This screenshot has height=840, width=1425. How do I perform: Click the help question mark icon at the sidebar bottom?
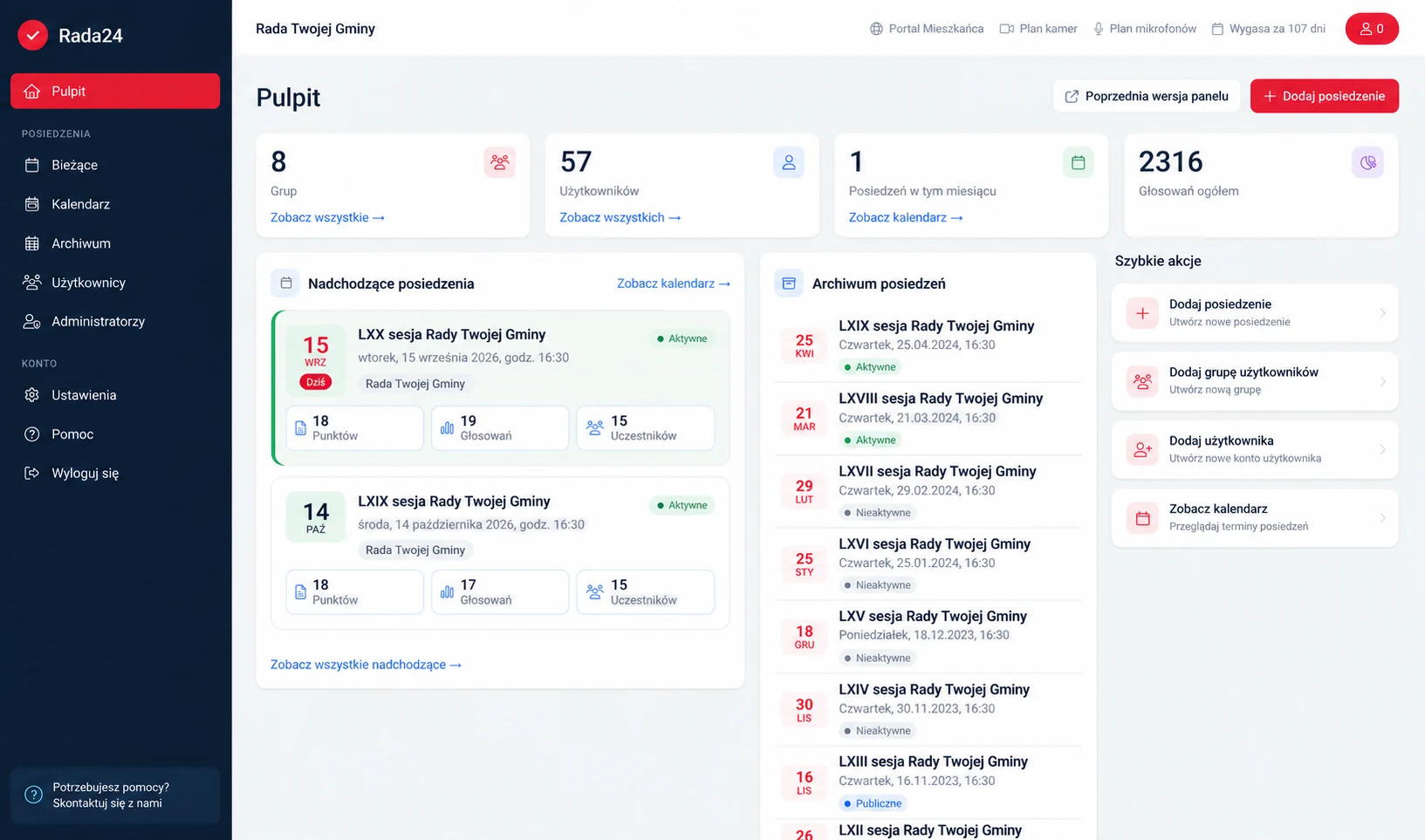[33, 795]
